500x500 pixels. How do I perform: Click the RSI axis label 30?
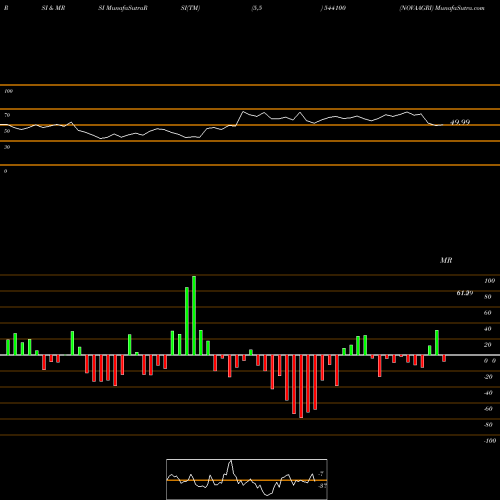(7, 147)
